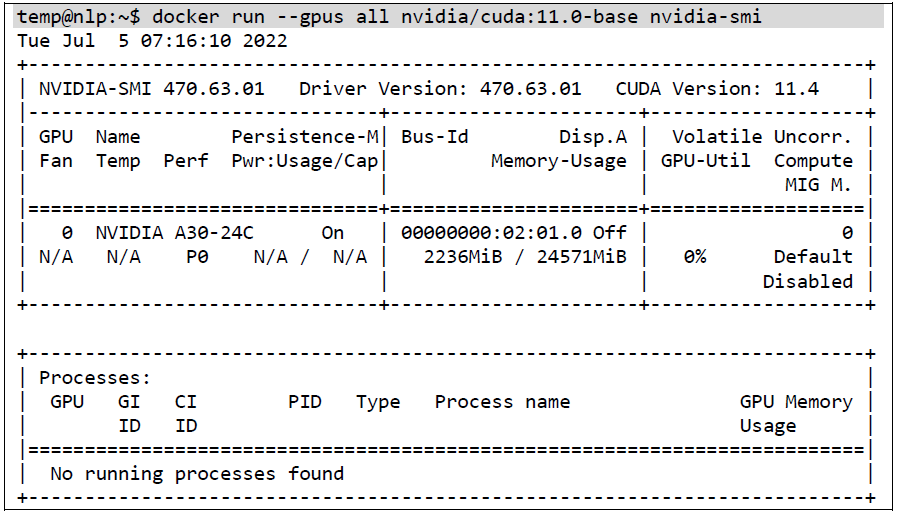The image size is (898, 514).
Task: Click the docker run command line
Action: pos(389,17)
